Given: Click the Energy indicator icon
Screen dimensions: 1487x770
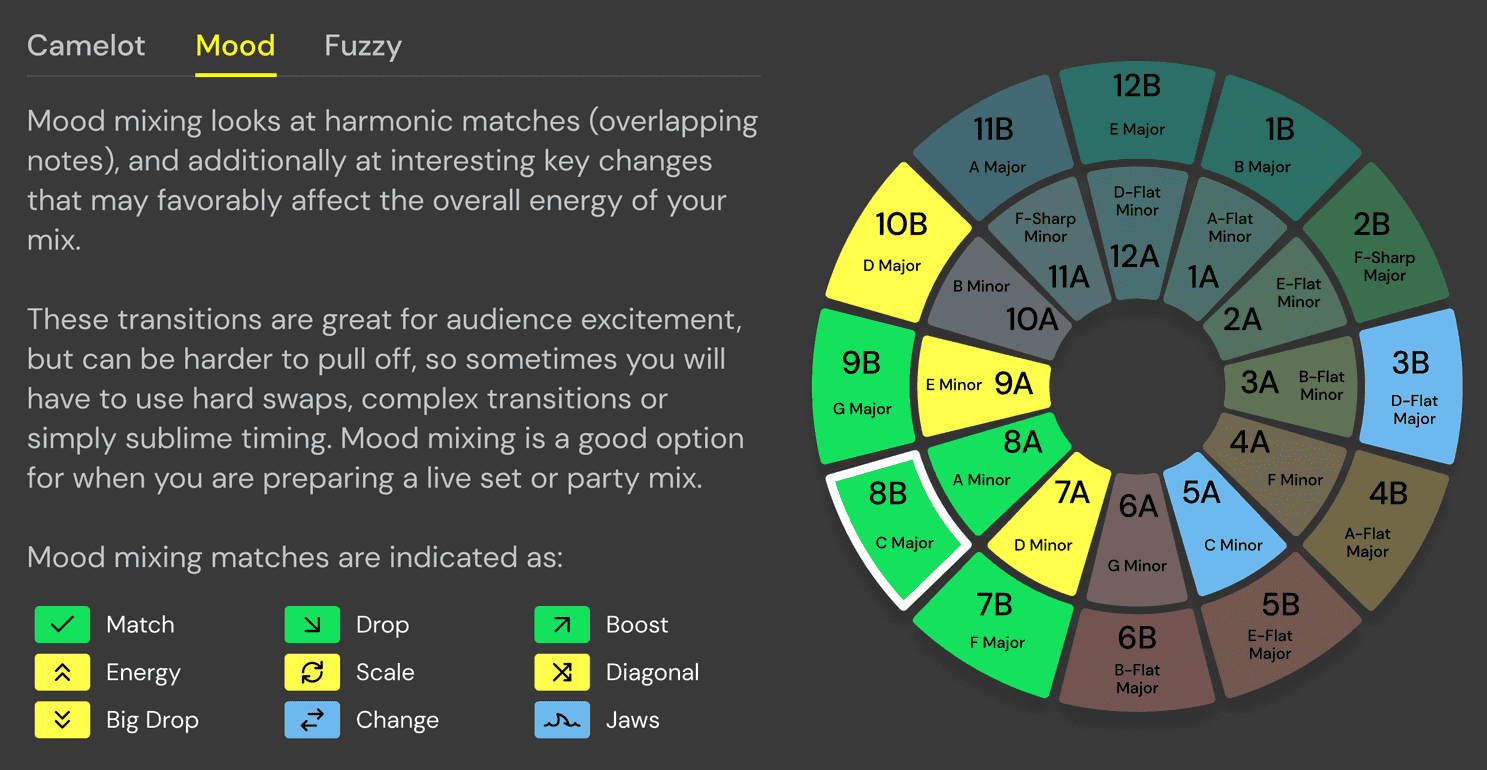Looking at the screenshot, I should point(62,672).
